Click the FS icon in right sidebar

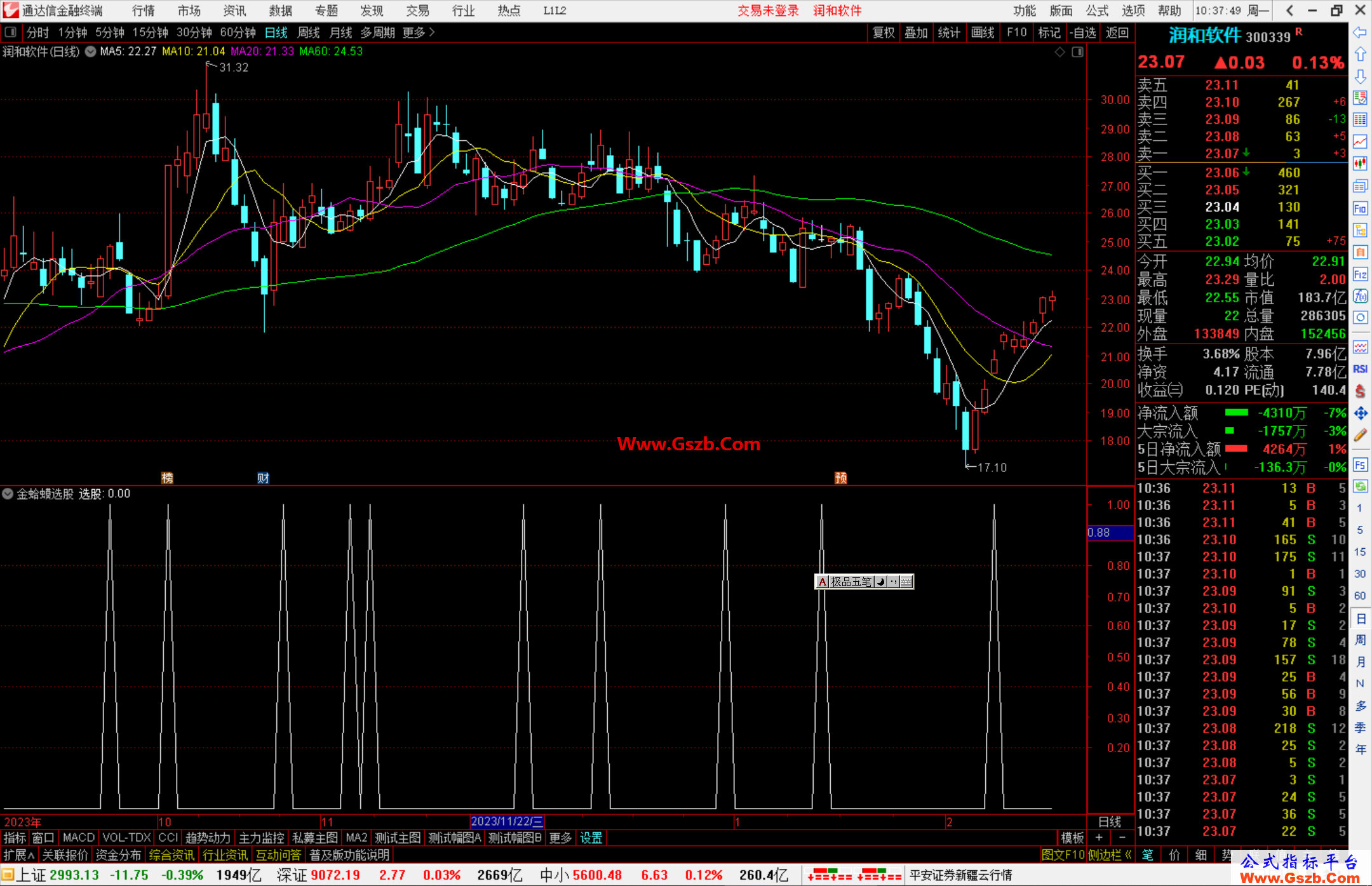coord(1360,464)
